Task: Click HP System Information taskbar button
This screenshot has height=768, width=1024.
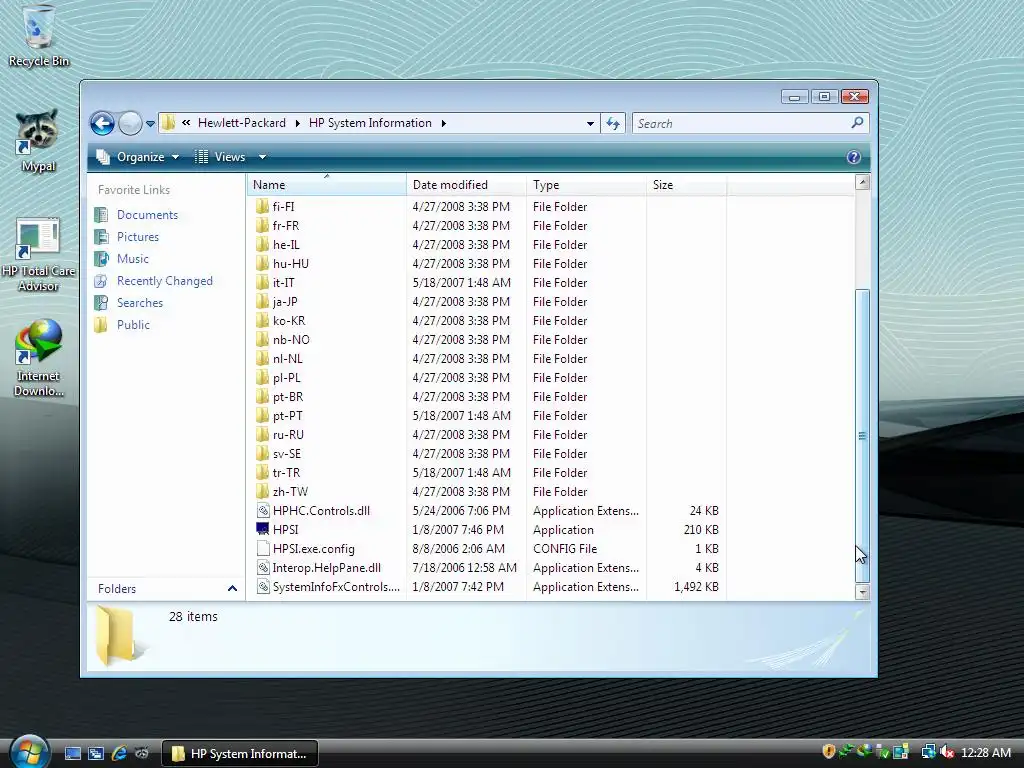Action: click(x=240, y=753)
